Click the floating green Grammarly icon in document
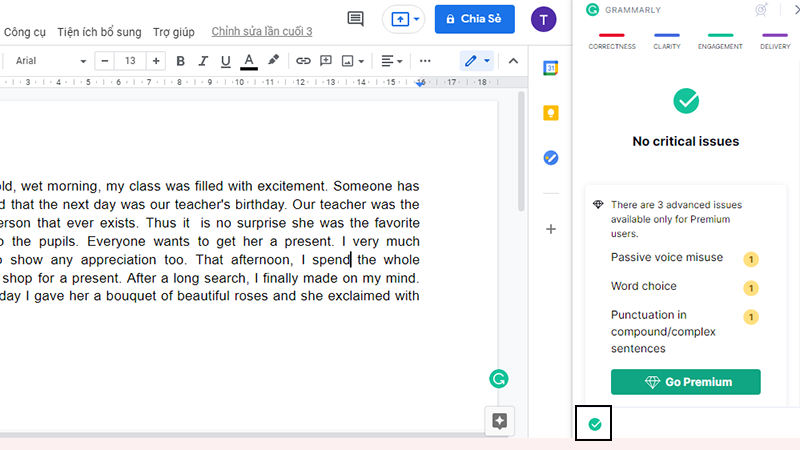800x450 pixels. [x=498, y=379]
